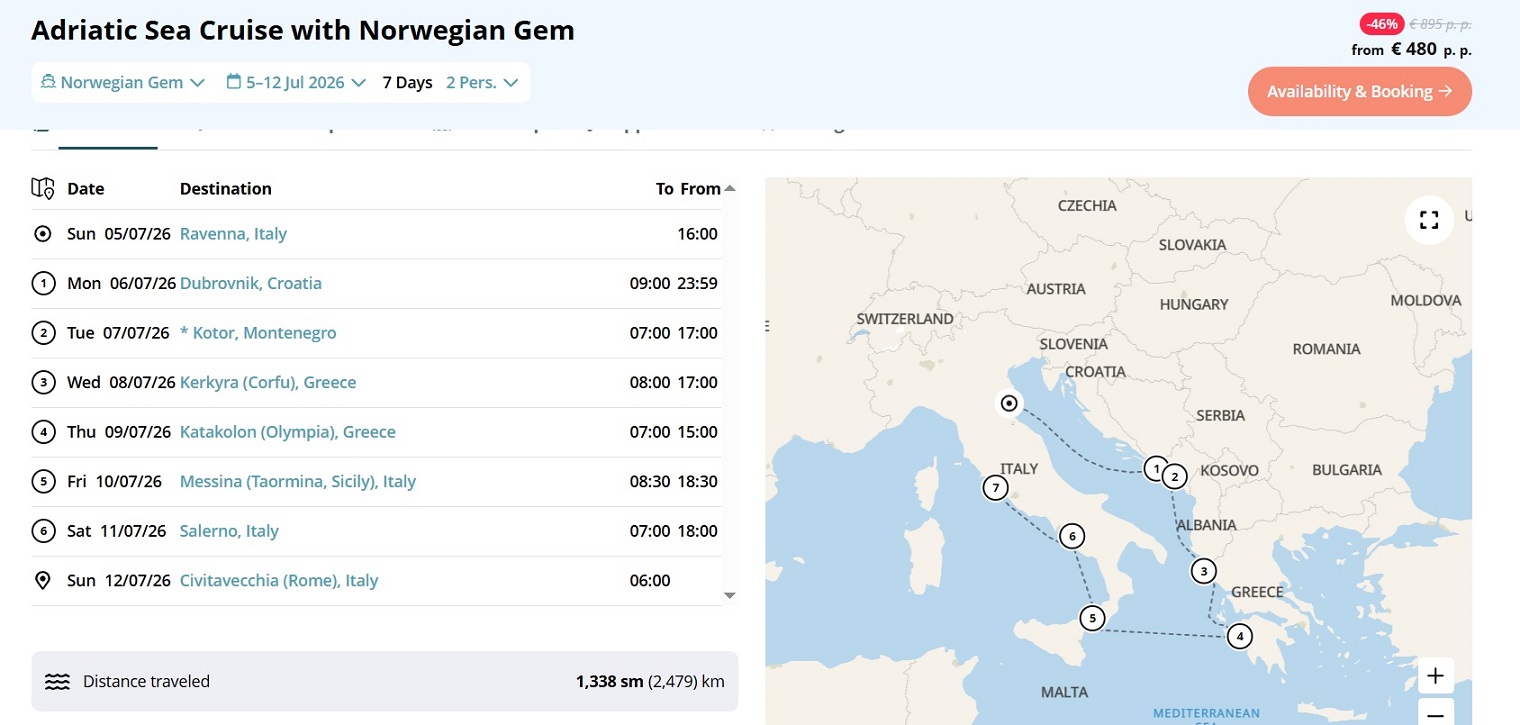This screenshot has height=725, width=1520.
Task: Click map marker 1 for Dubrovnik
Action: click(x=1156, y=468)
